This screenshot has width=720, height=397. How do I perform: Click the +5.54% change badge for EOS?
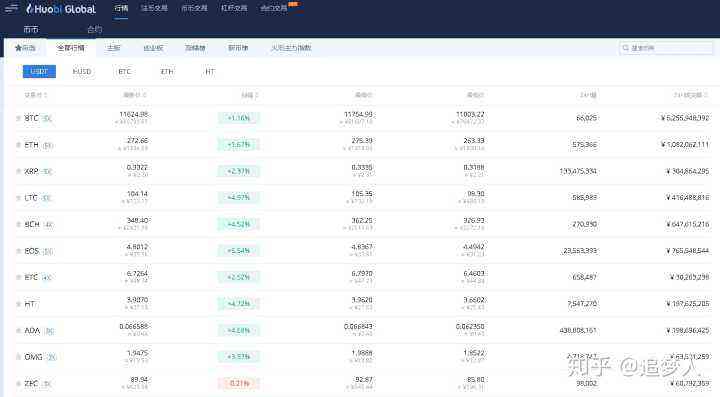[x=238, y=251]
